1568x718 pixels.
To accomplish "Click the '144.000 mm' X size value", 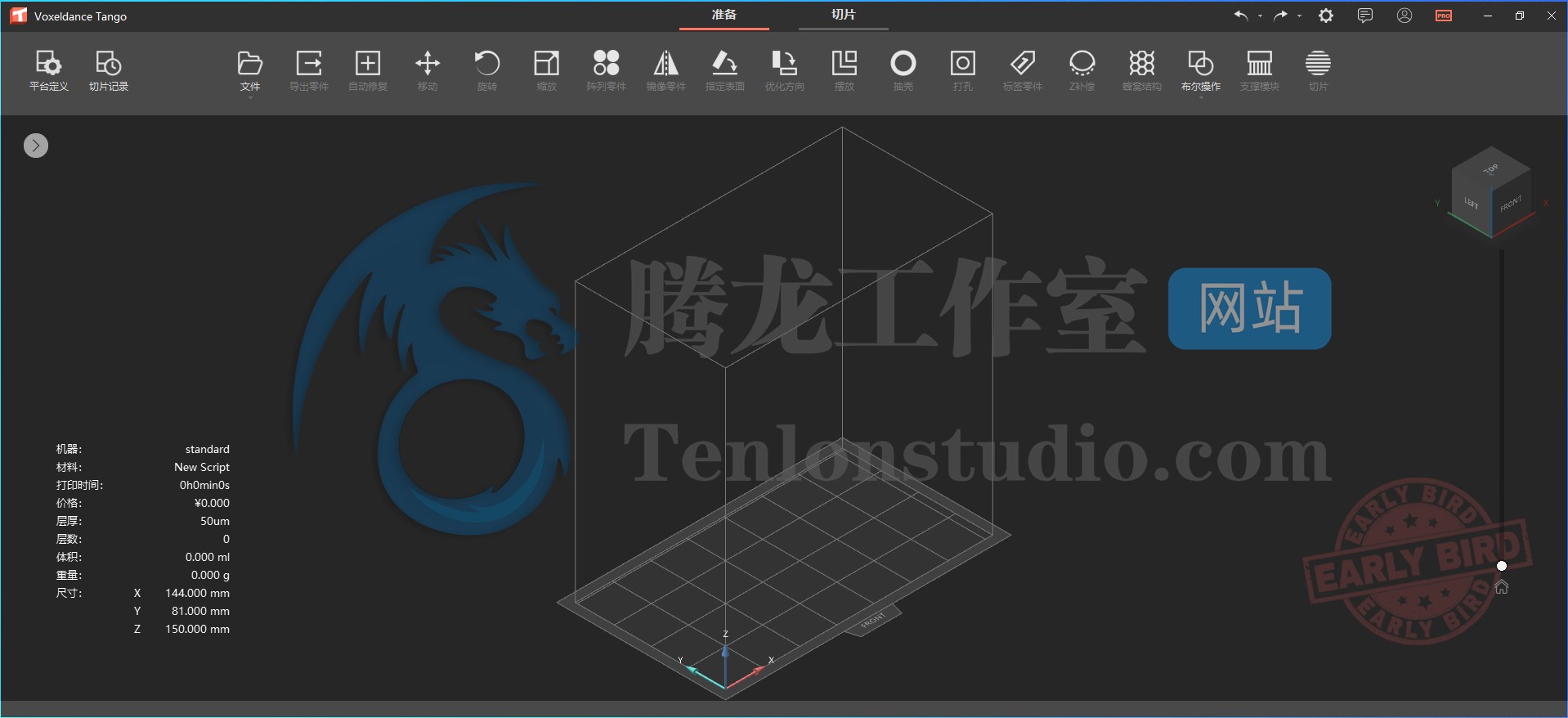I will pyautogui.click(x=197, y=593).
